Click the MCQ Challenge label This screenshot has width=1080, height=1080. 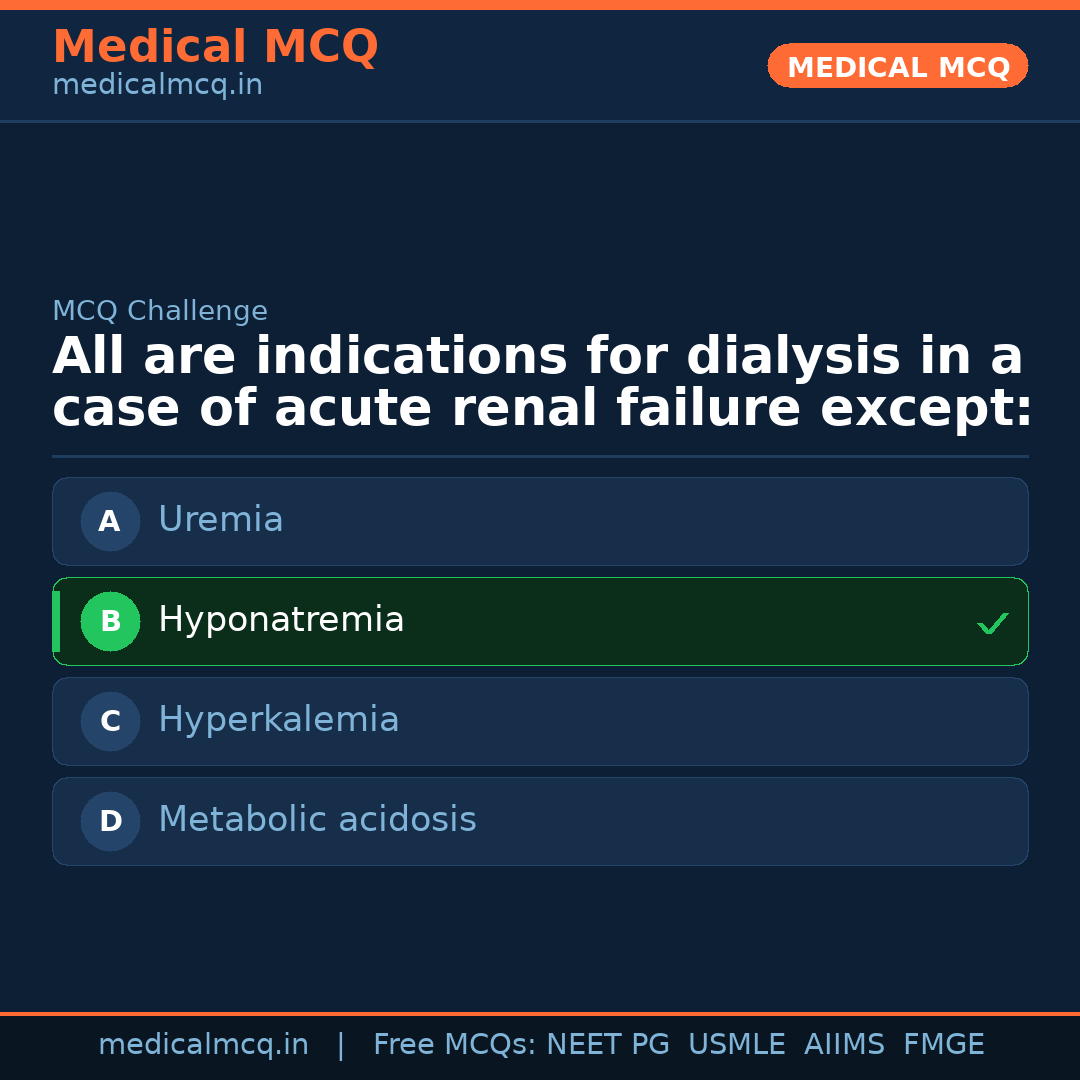click(160, 311)
